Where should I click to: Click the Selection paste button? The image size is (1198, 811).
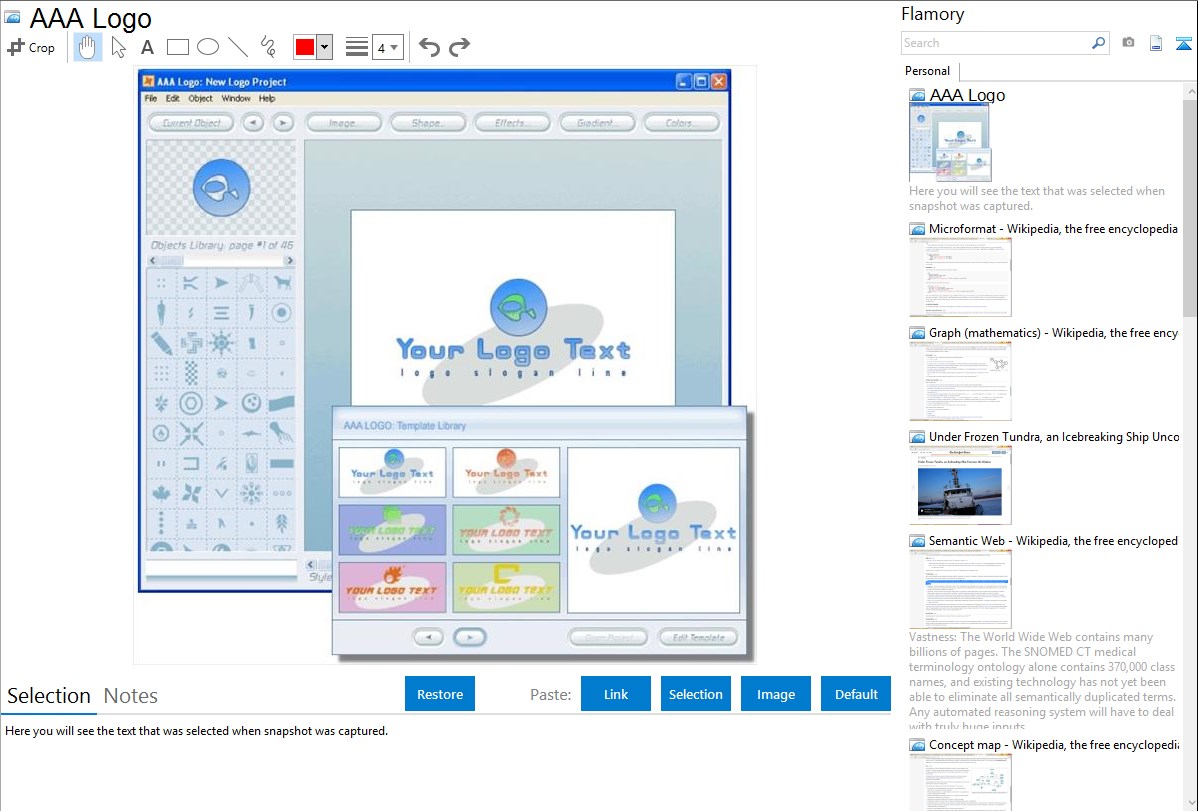(696, 694)
